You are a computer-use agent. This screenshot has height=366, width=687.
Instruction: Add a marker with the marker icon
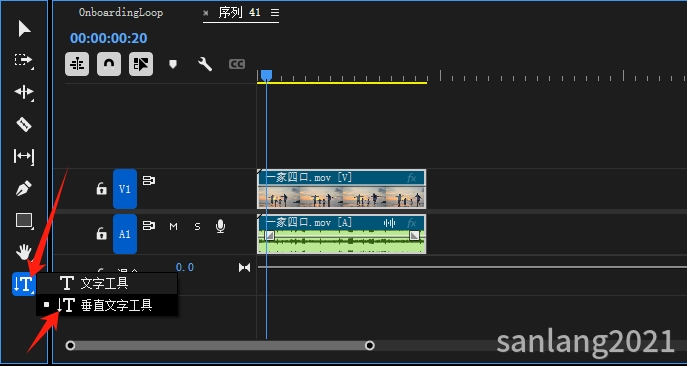173,64
